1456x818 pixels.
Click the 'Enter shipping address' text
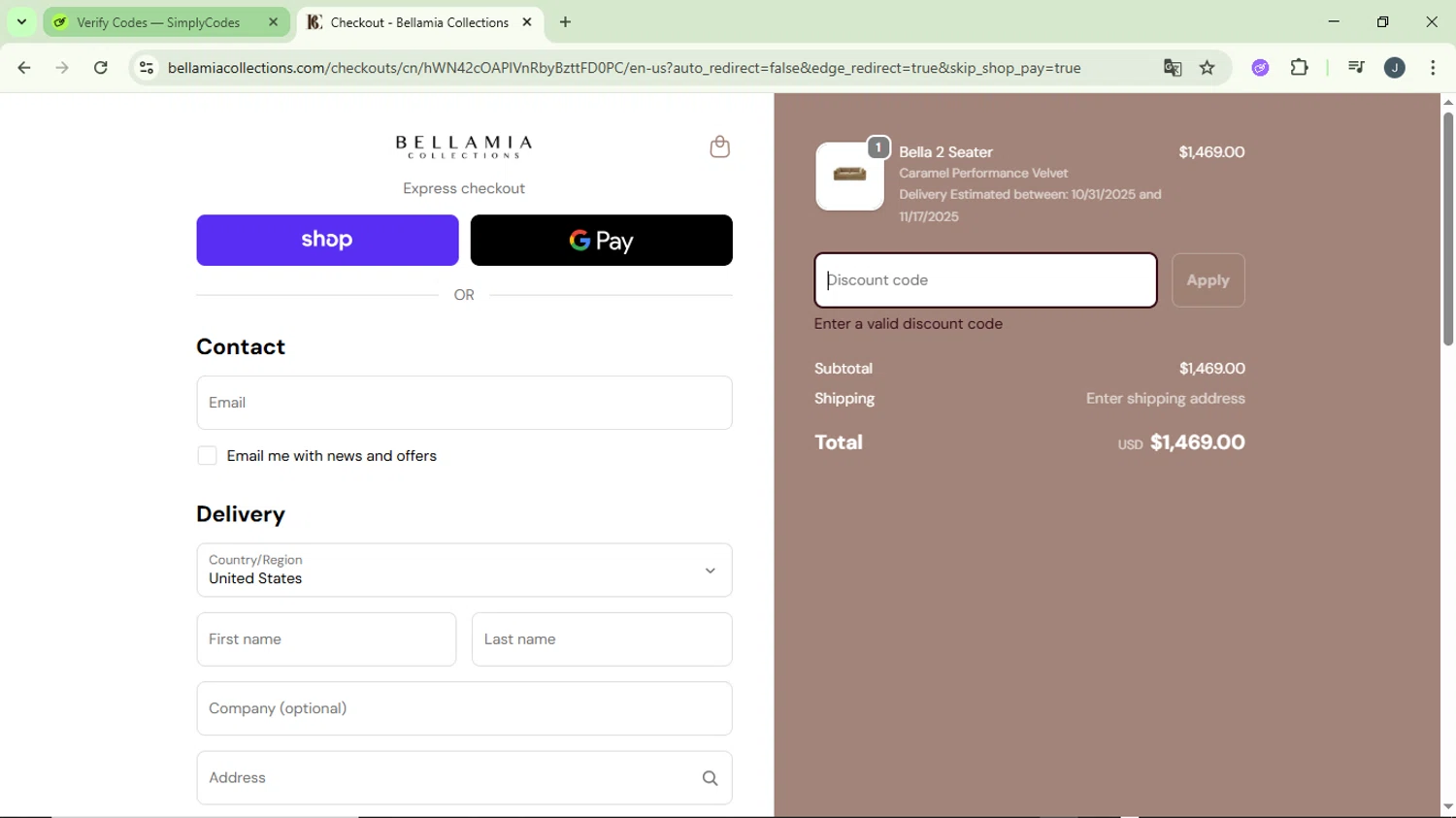[1165, 399]
